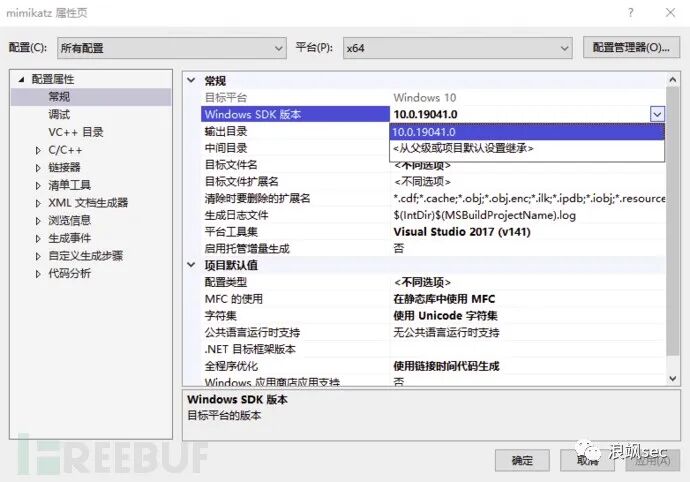Select the 启用托管增量生成 property row

point(433,249)
